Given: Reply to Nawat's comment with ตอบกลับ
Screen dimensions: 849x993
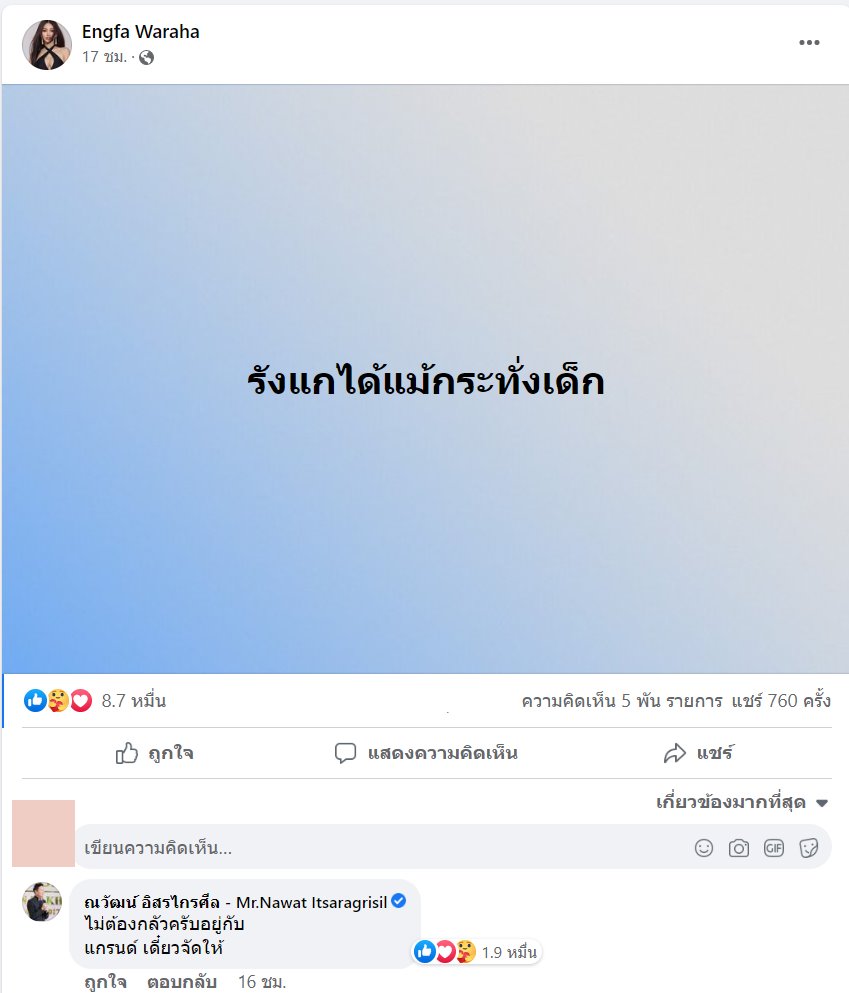Looking at the screenshot, I should click(x=182, y=982).
